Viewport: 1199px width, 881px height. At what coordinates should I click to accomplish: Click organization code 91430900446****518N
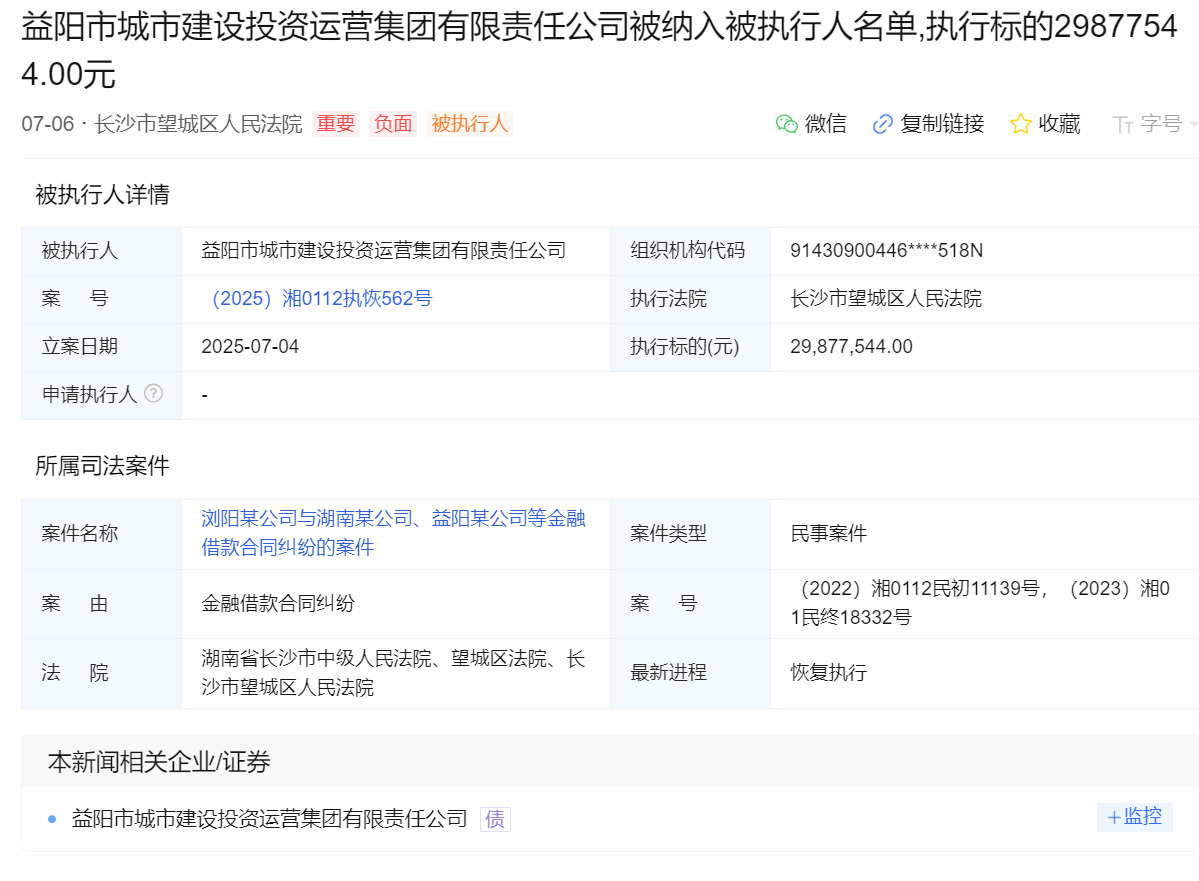click(886, 251)
